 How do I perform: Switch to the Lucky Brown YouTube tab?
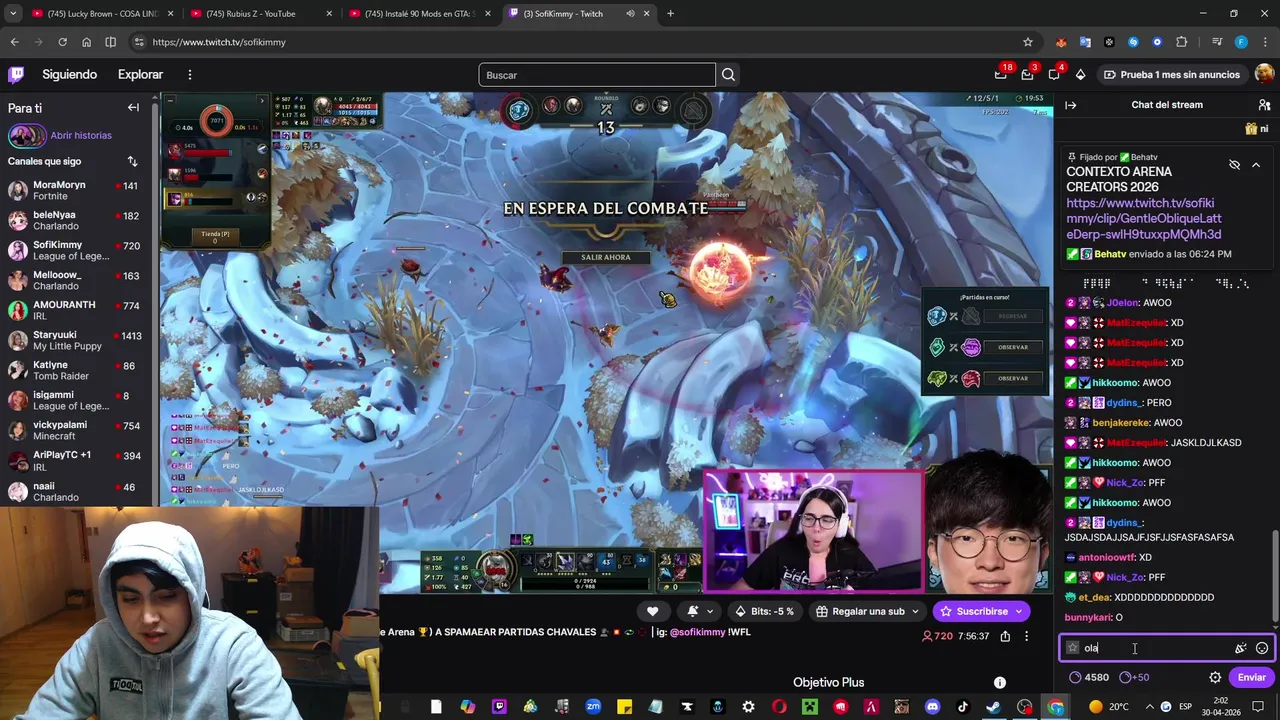click(x=103, y=14)
